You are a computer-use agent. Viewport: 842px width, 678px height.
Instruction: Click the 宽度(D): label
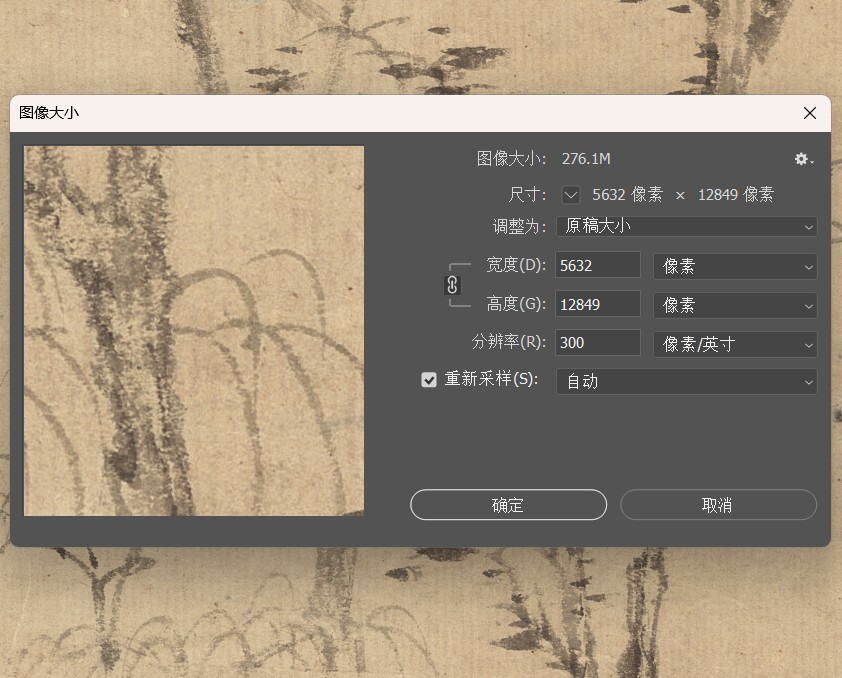click(x=516, y=265)
